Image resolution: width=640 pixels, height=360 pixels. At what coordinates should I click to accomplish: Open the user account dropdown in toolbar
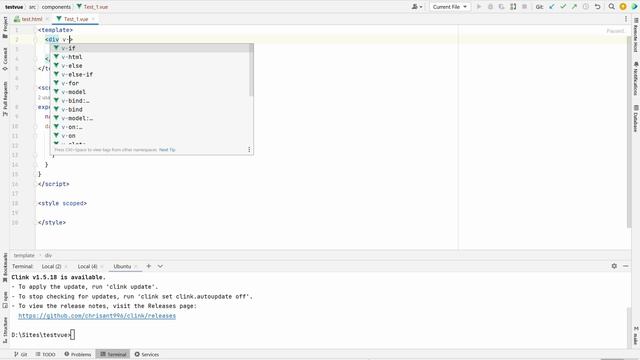click(x=417, y=7)
